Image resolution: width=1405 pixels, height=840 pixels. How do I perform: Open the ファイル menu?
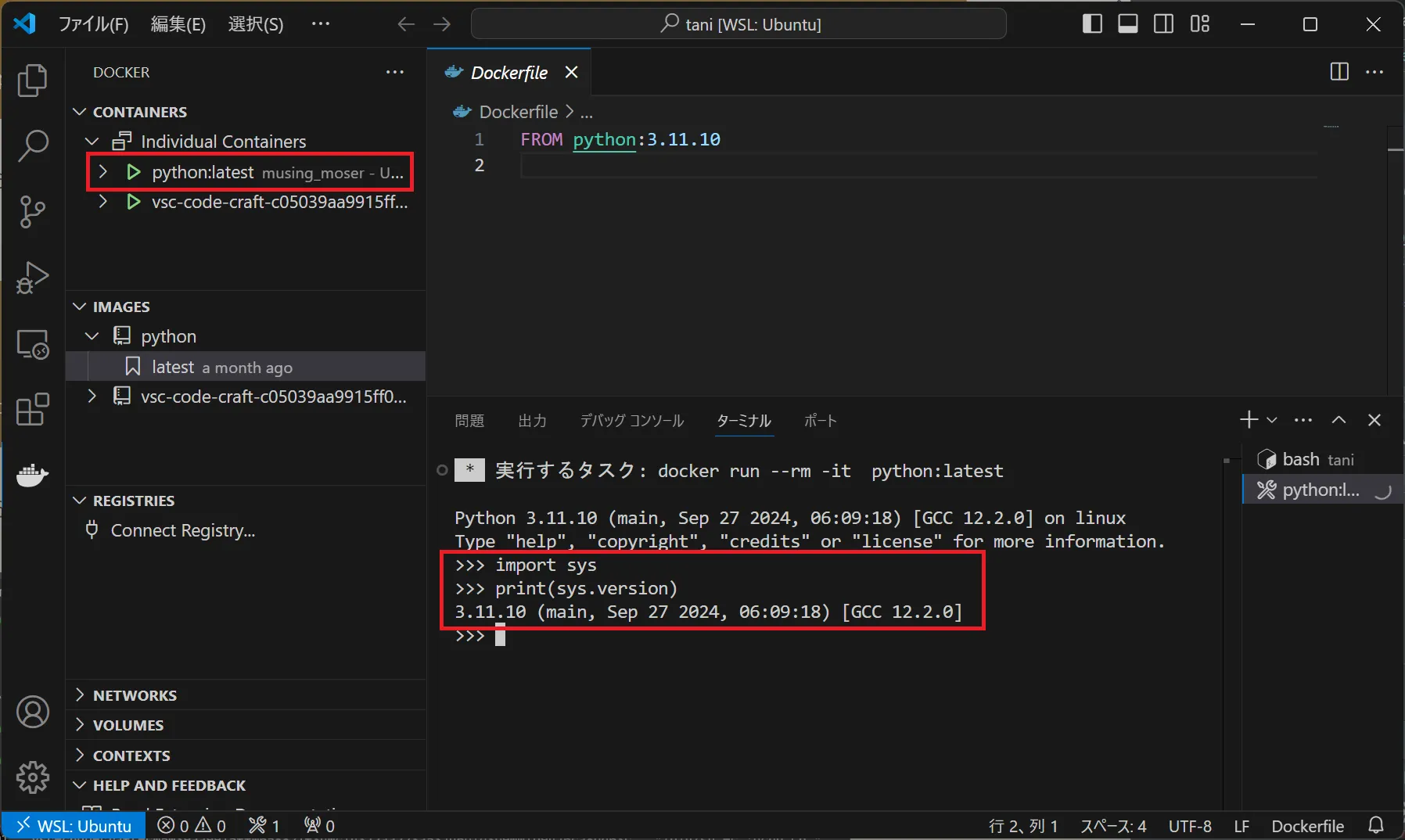[93, 23]
